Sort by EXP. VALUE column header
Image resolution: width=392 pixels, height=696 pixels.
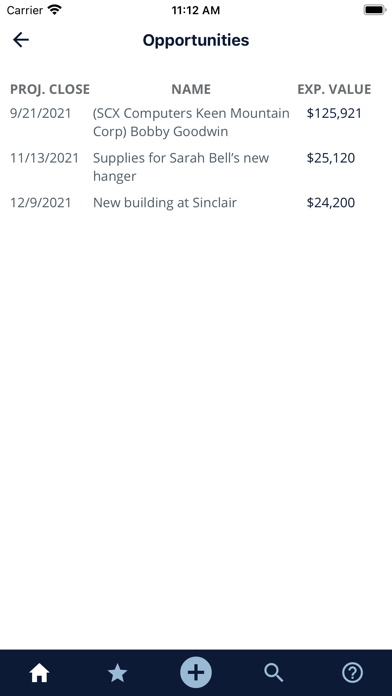coord(334,89)
